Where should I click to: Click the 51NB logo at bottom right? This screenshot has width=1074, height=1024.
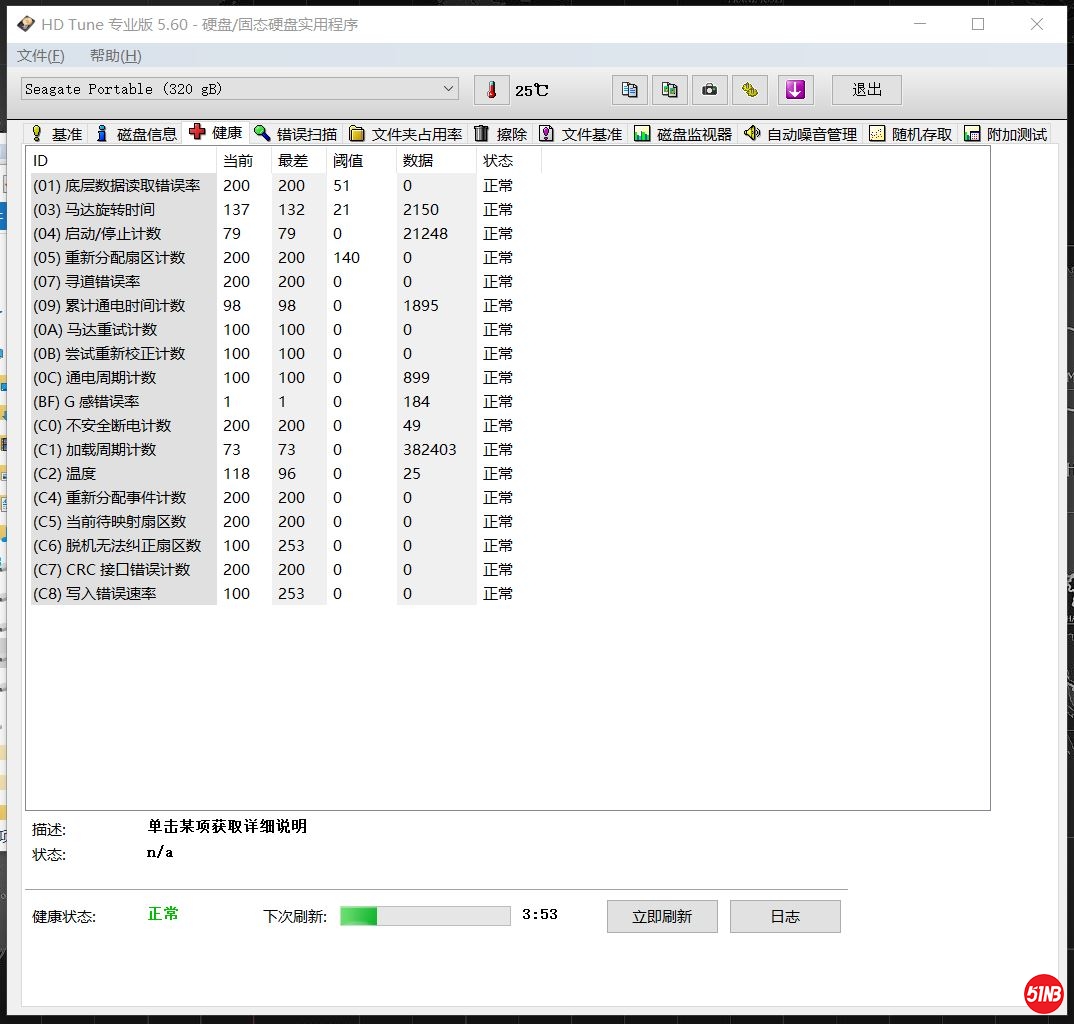[1043, 993]
